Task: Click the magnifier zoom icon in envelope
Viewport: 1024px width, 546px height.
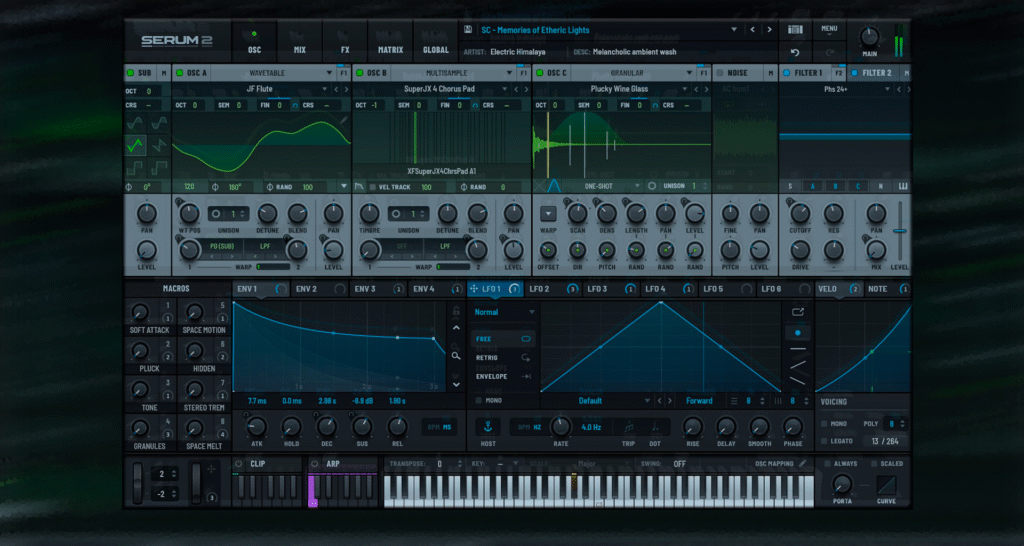Action: [456, 355]
